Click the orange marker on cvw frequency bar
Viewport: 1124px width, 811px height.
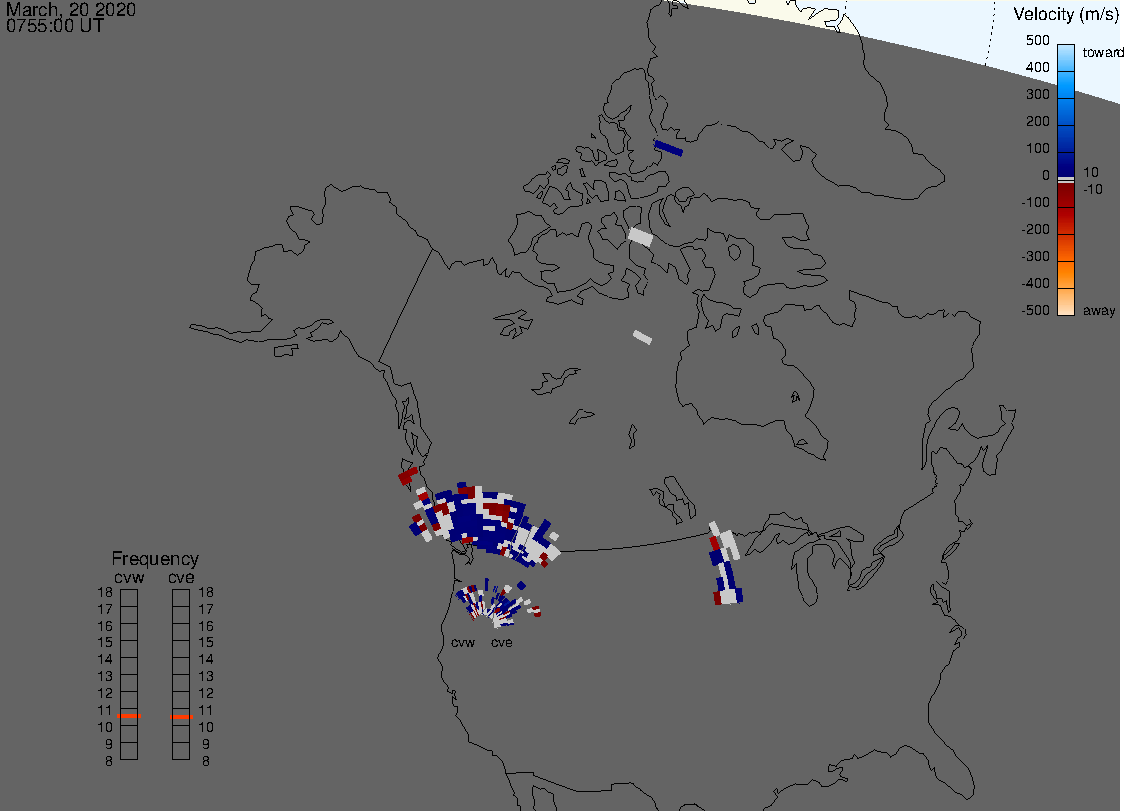129,716
